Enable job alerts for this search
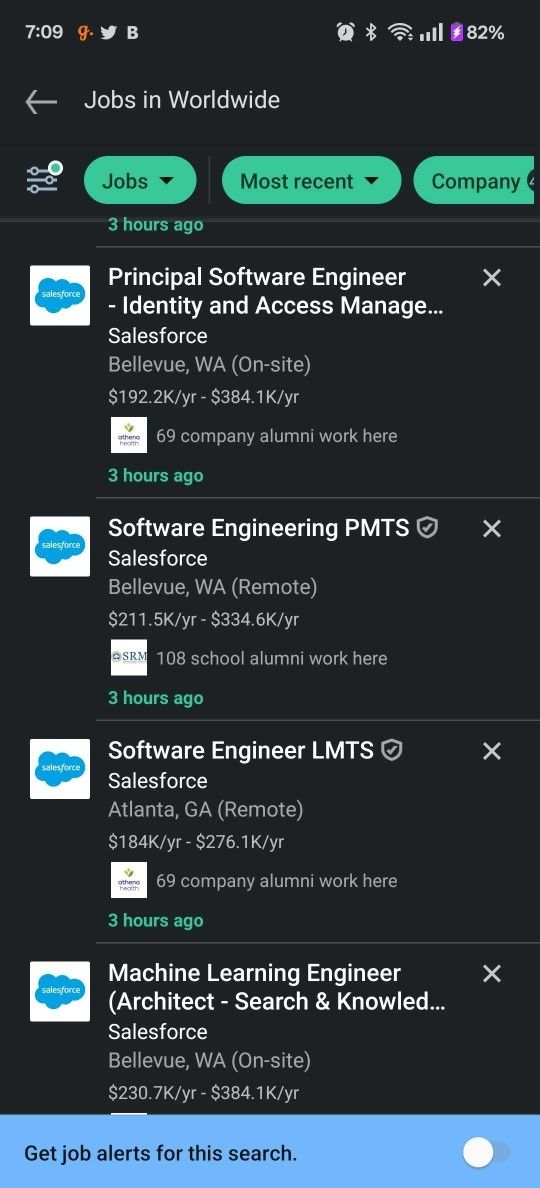The image size is (540, 1188). [x=486, y=1154]
